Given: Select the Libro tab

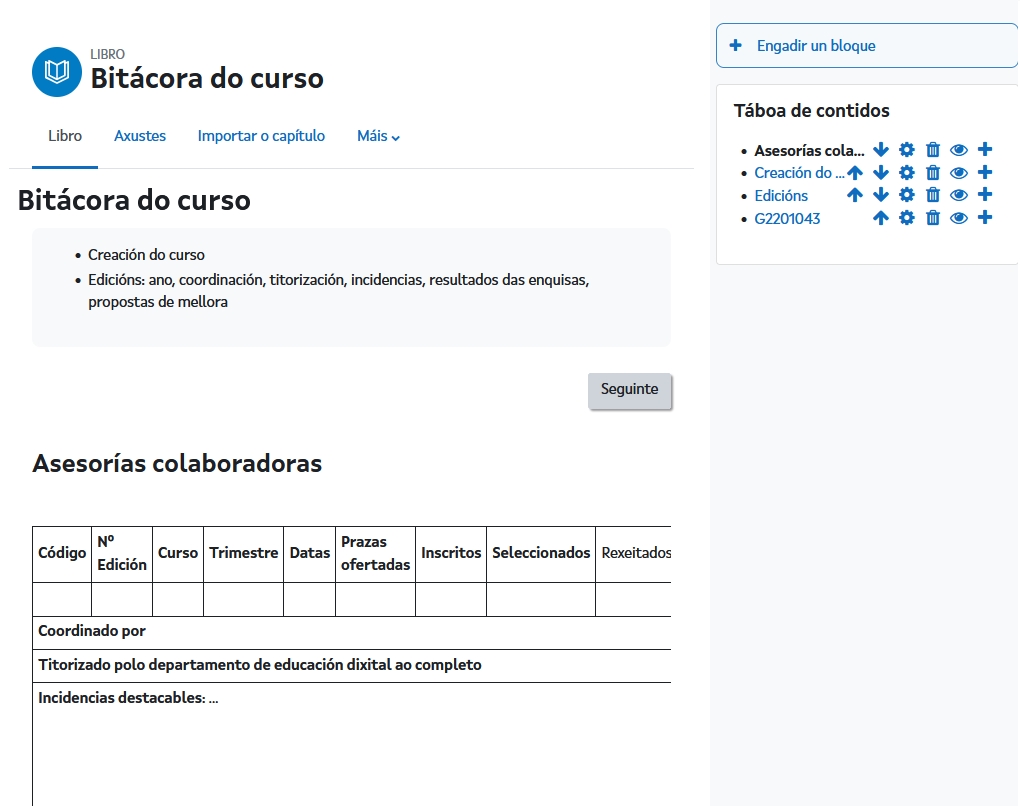Looking at the screenshot, I should (65, 136).
